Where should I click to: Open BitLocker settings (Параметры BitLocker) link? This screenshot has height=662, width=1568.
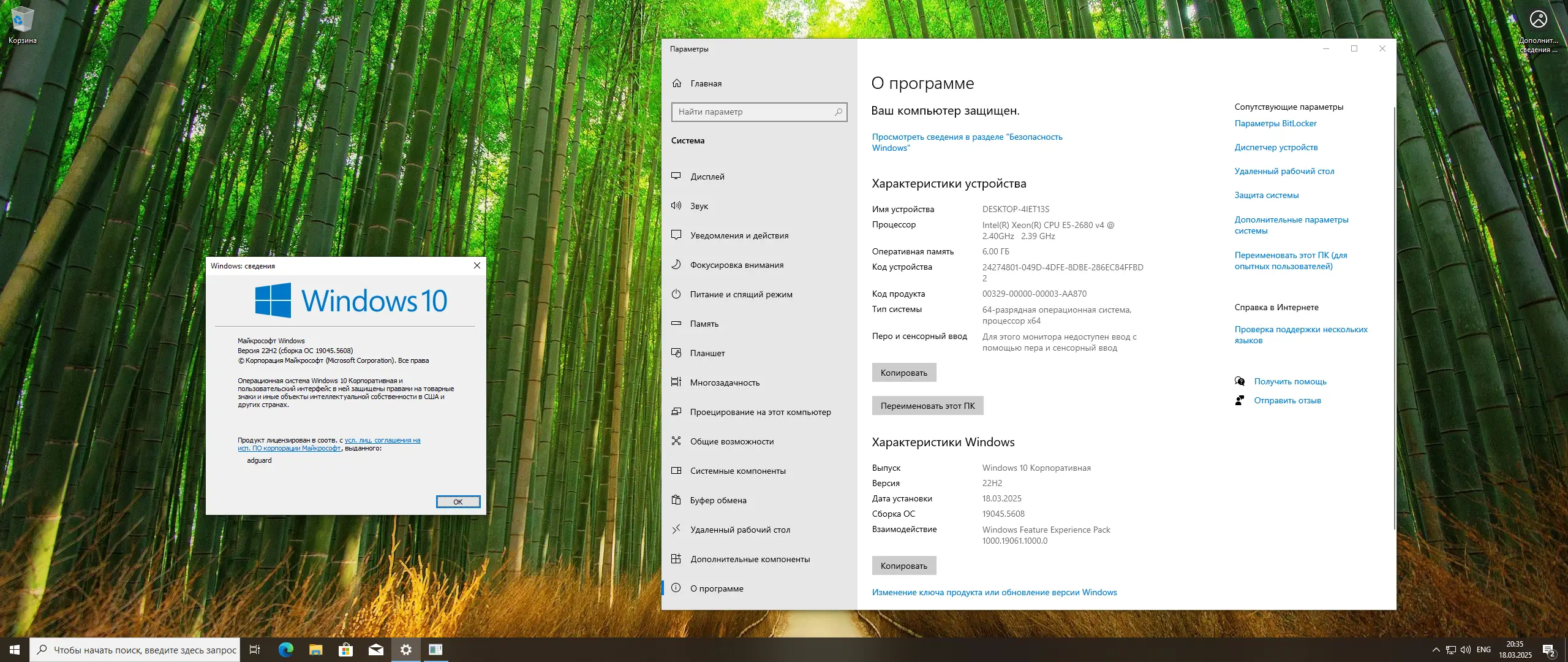(x=1275, y=123)
